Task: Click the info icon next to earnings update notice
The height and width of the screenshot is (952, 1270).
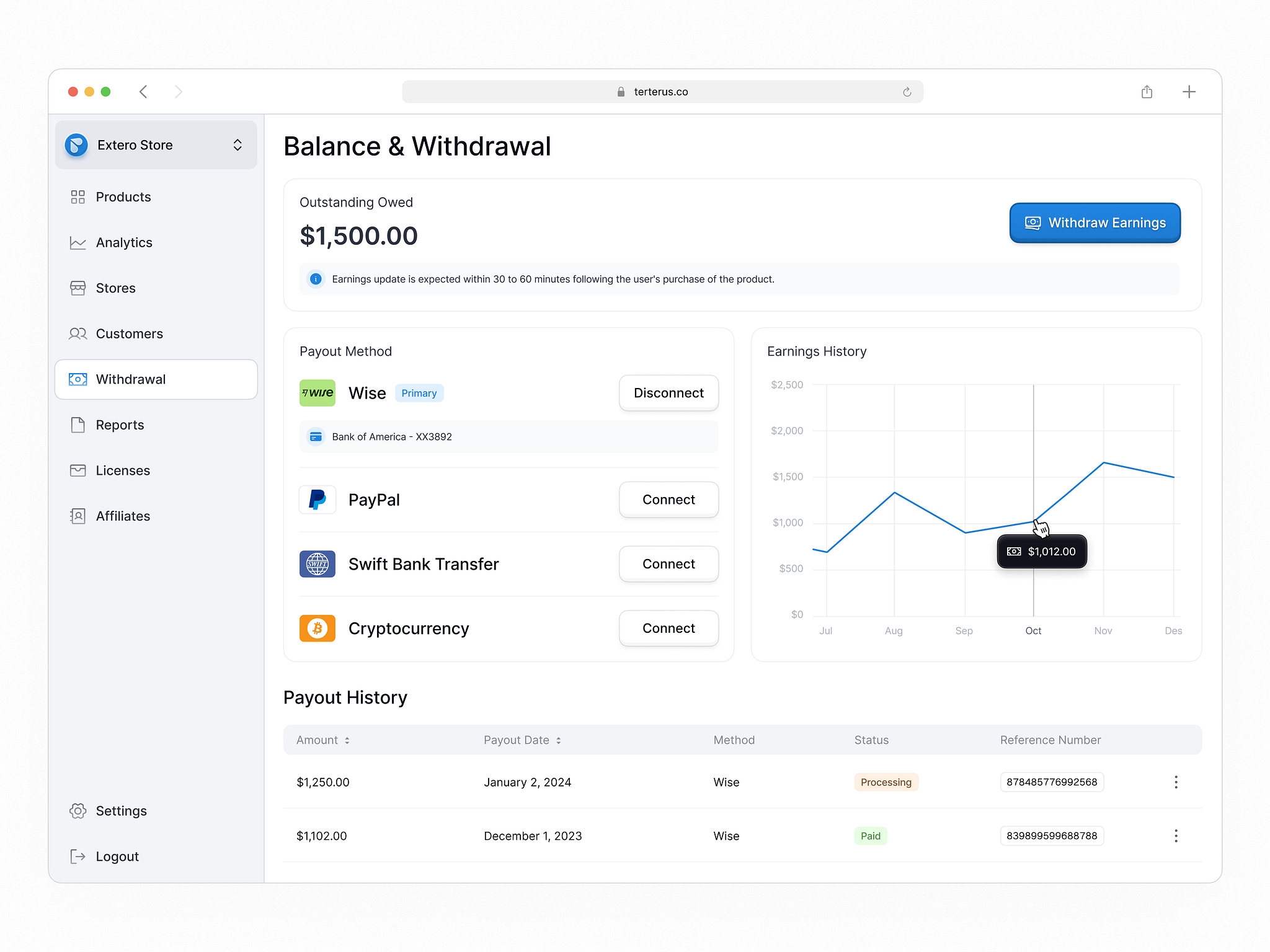Action: pos(316,279)
